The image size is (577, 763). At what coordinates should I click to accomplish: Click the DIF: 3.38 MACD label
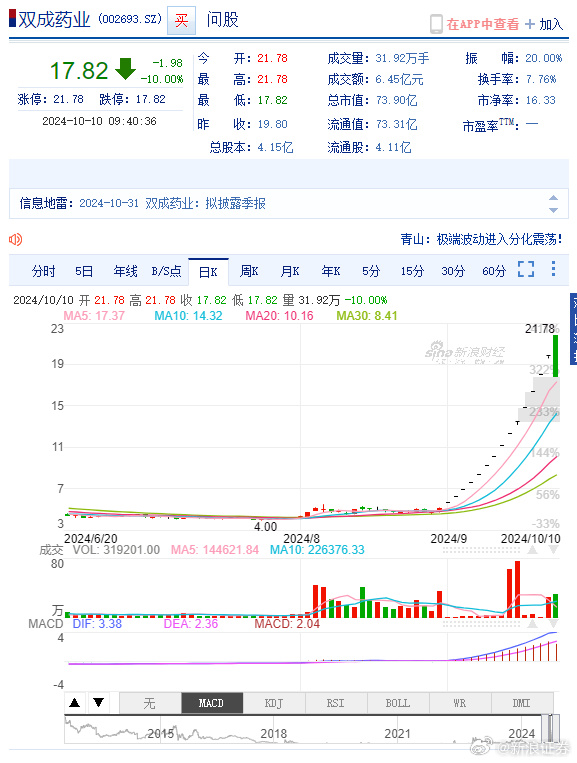(97, 624)
